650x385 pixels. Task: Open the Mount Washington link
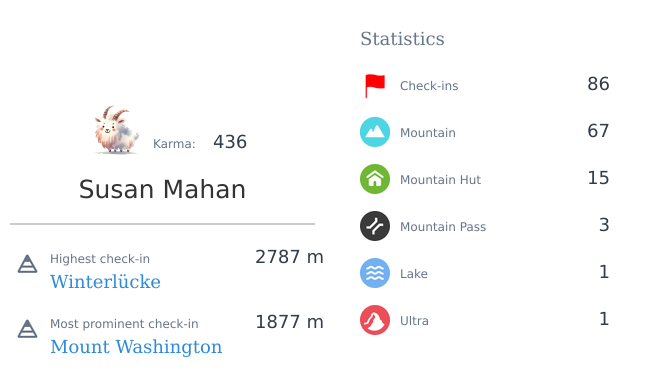tap(136, 347)
